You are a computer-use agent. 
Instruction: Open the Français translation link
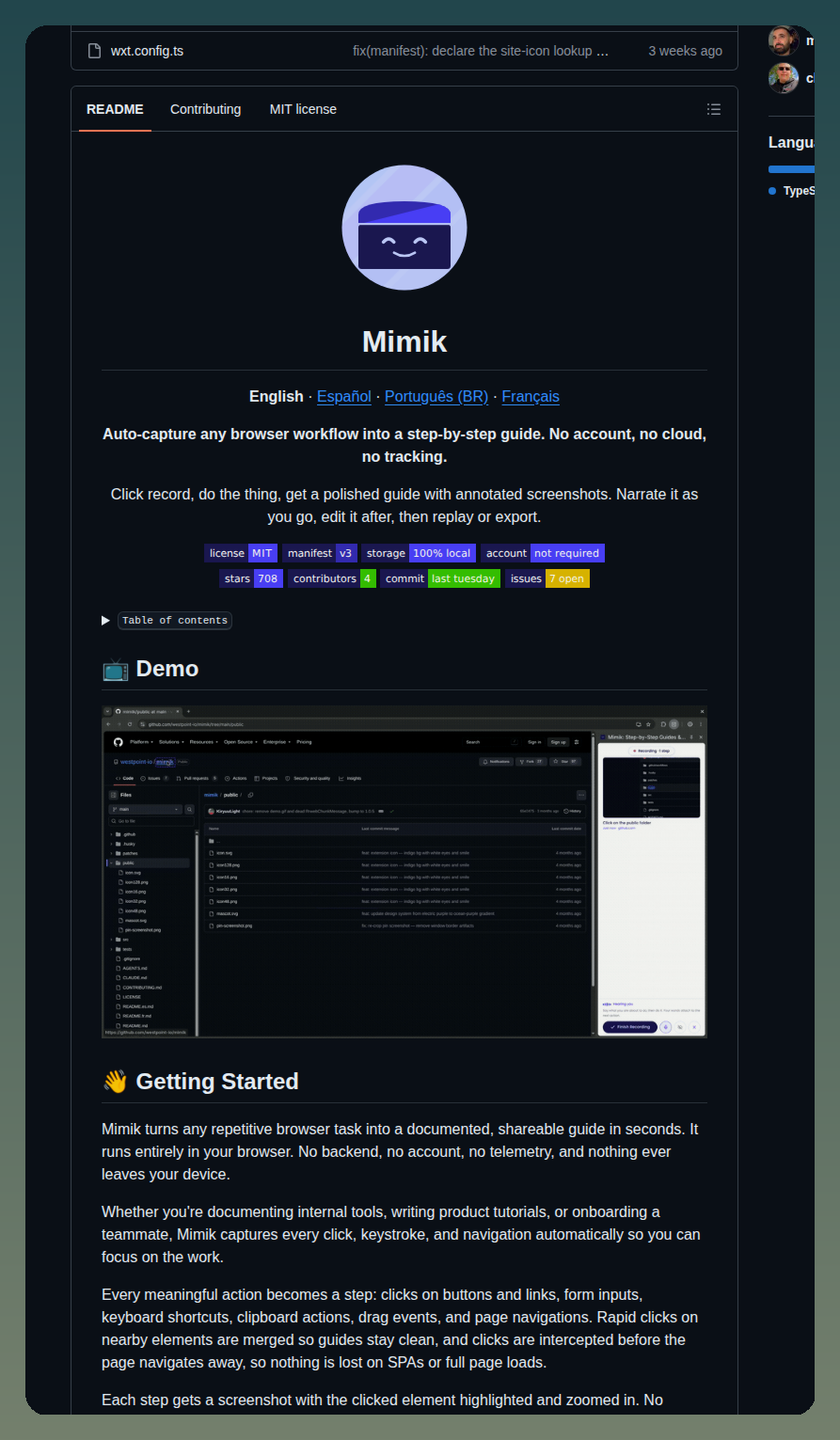531,396
